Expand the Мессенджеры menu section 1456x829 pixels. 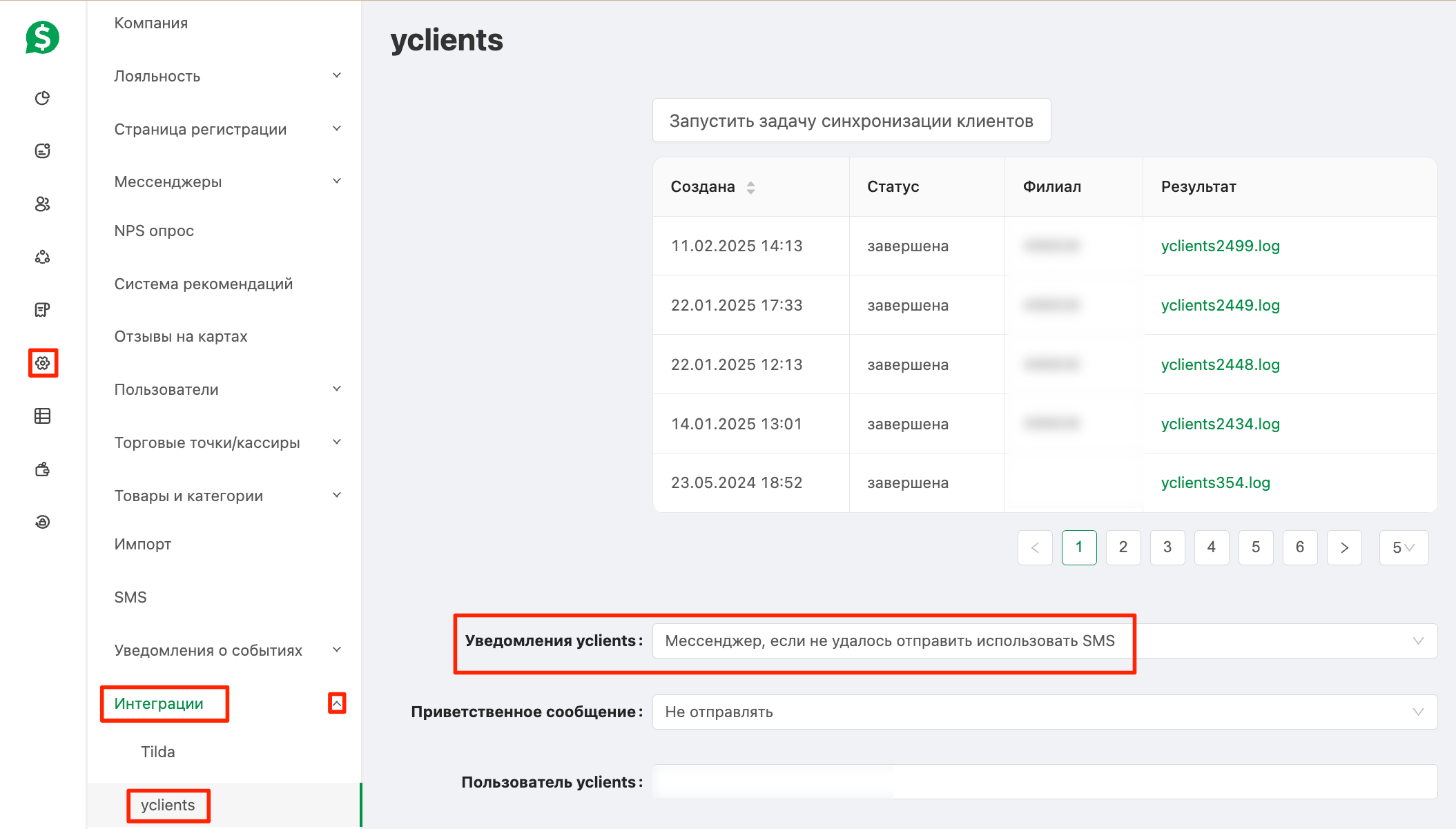227,182
